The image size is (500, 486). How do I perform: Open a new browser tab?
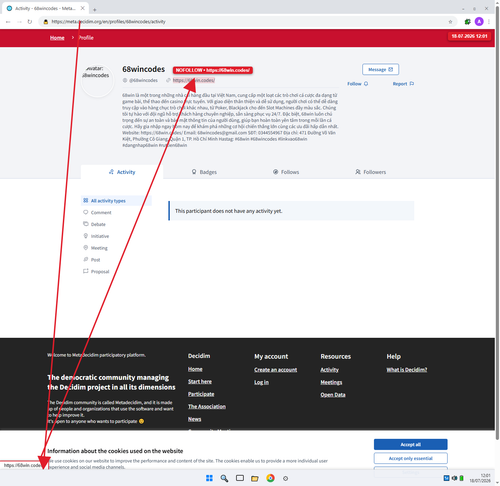(x=95, y=10)
